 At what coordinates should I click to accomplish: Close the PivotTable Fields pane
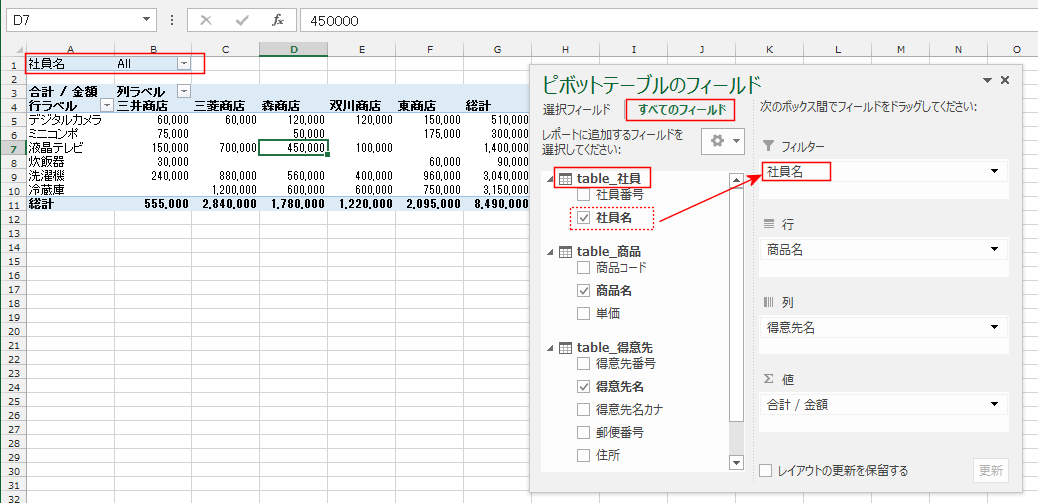(1005, 80)
